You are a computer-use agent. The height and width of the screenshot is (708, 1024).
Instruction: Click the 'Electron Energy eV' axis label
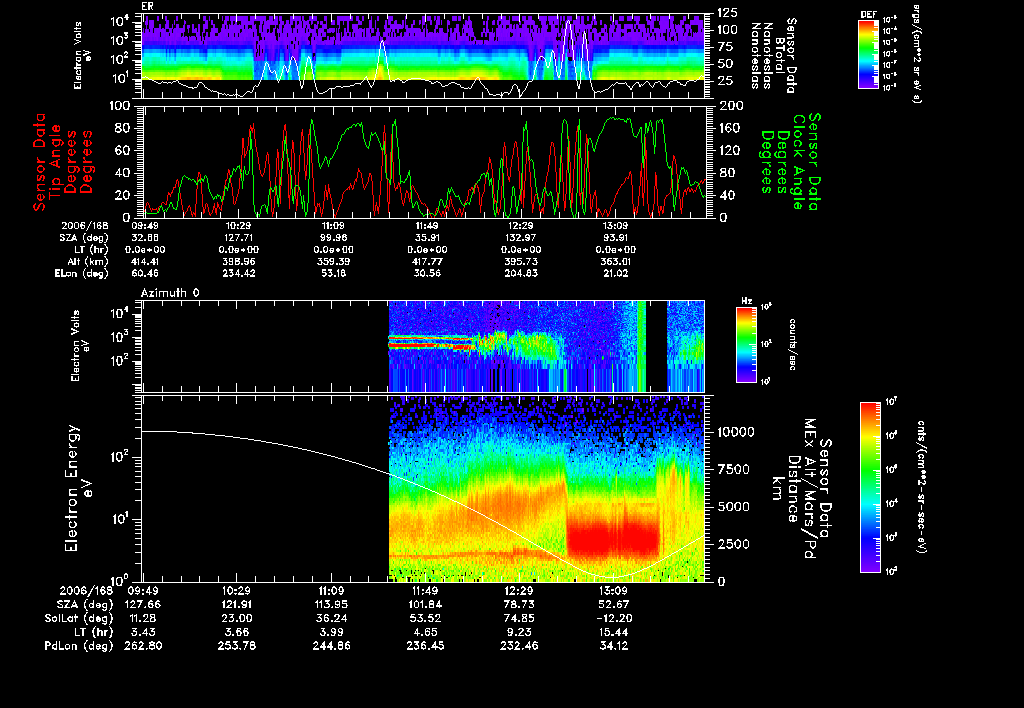click(x=78, y=489)
